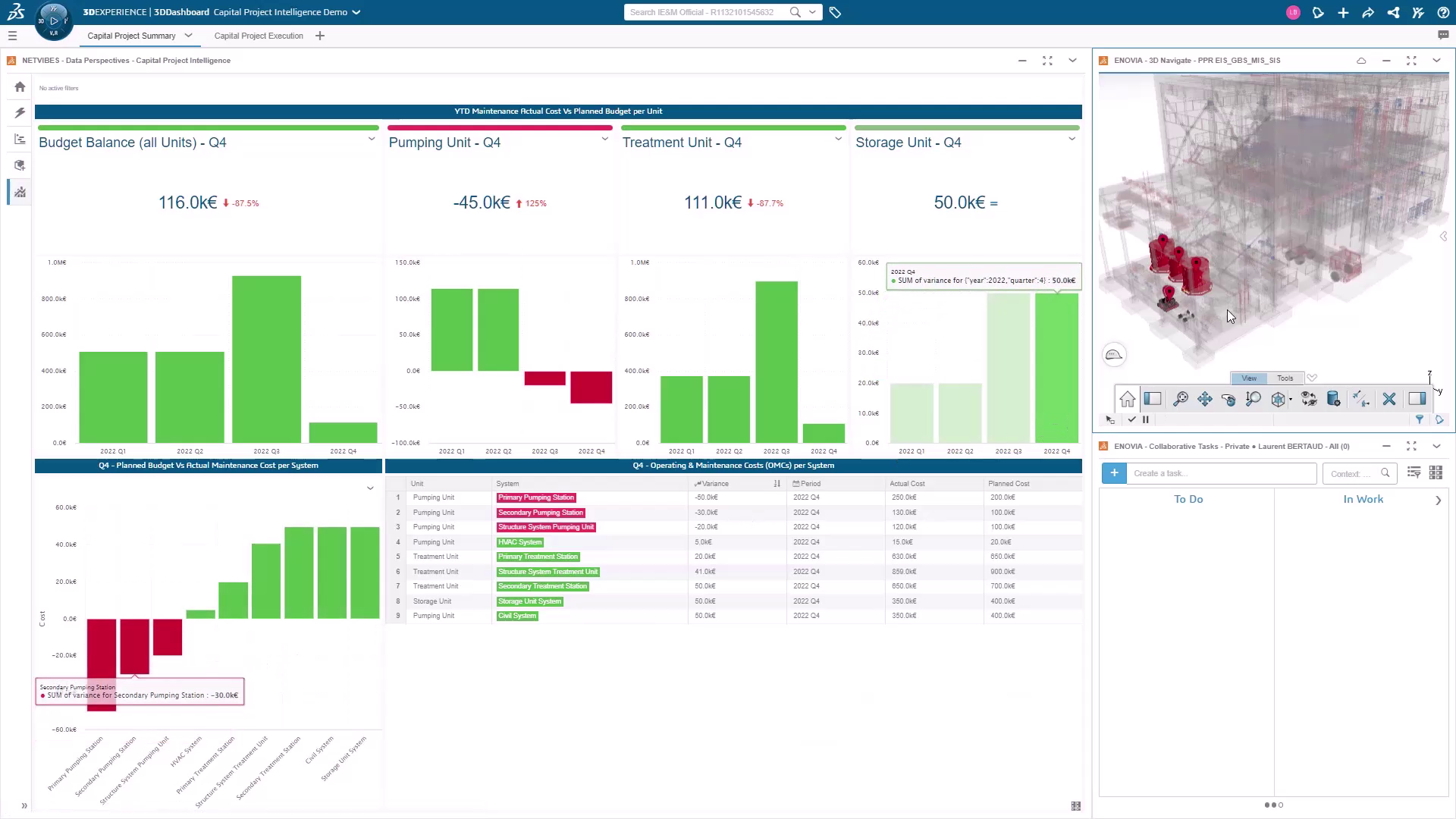Switch to the Tools tab in 3D viewer
Viewport: 1456px width, 819px height.
(x=1285, y=378)
